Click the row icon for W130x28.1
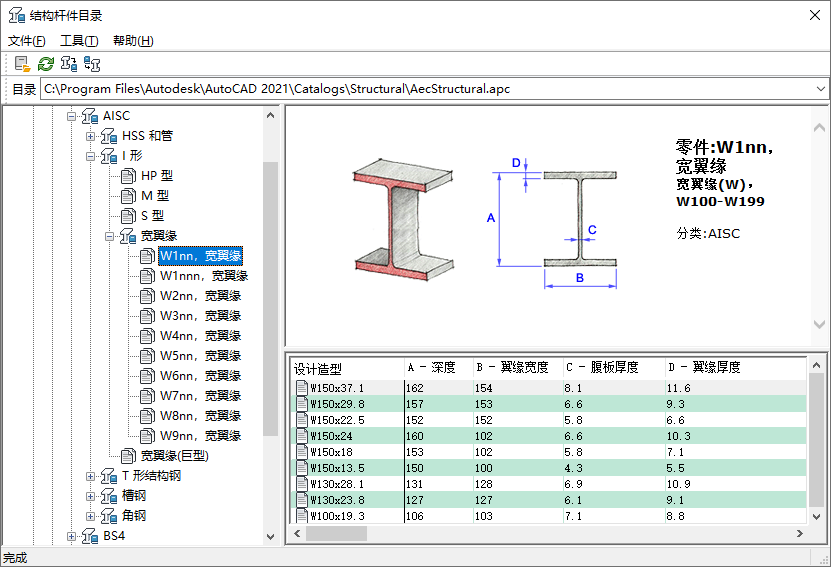831x567 pixels. point(302,484)
